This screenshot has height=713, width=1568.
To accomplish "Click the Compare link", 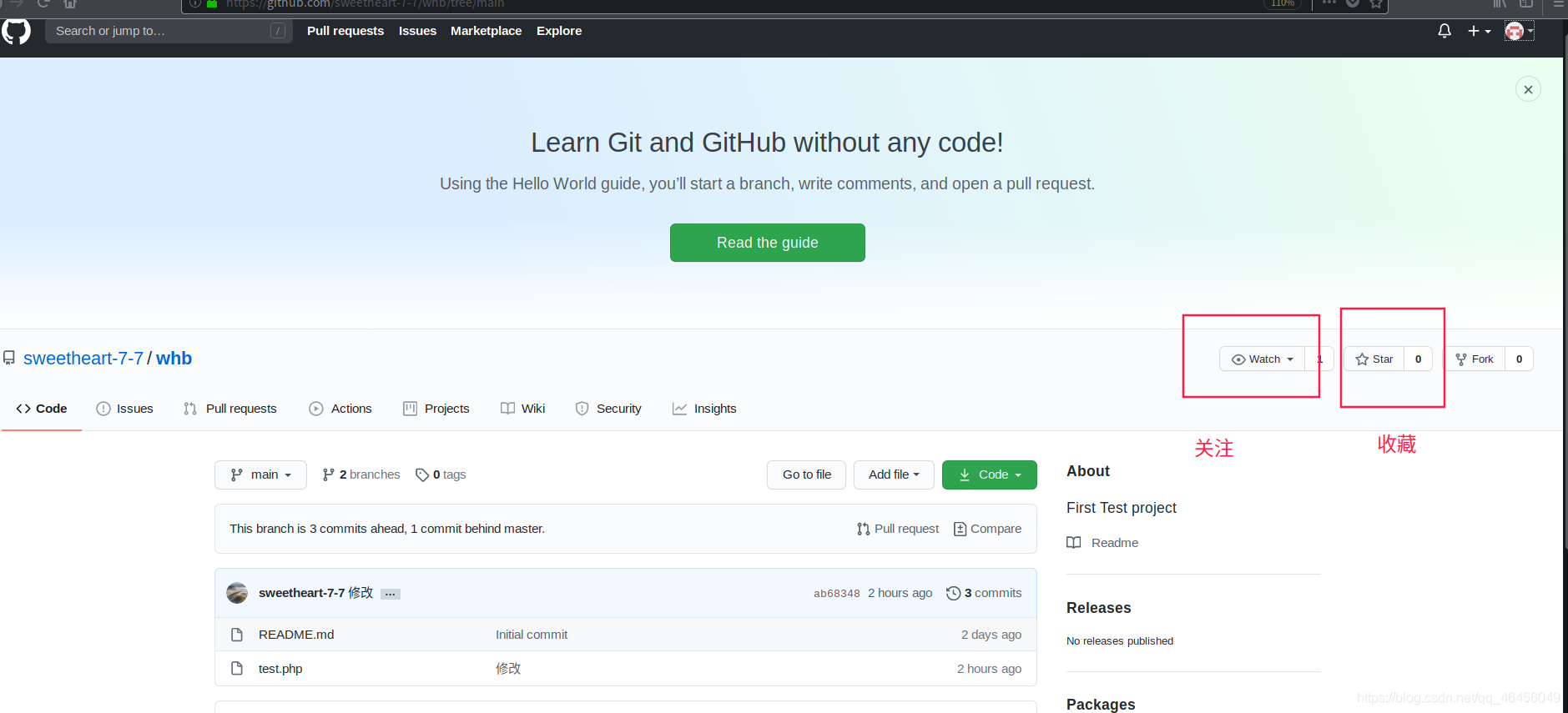I will tap(987, 529).
